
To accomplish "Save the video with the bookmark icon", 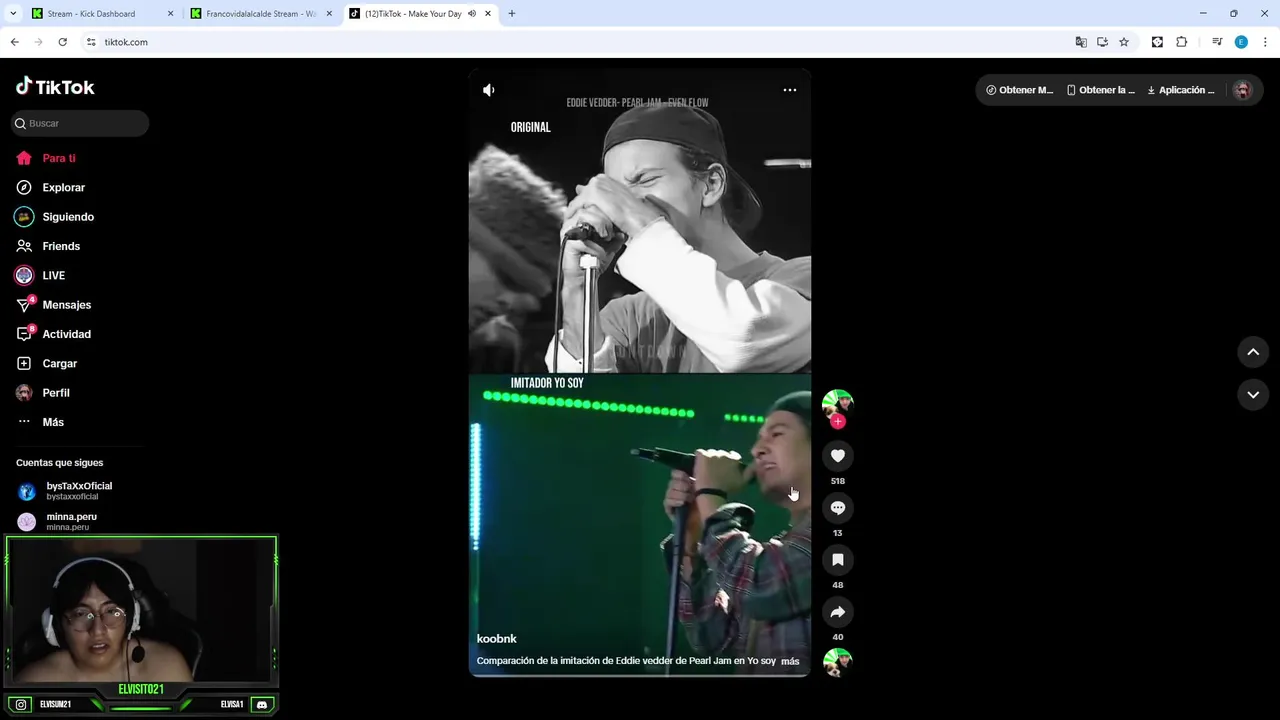I will click(838, 560).
